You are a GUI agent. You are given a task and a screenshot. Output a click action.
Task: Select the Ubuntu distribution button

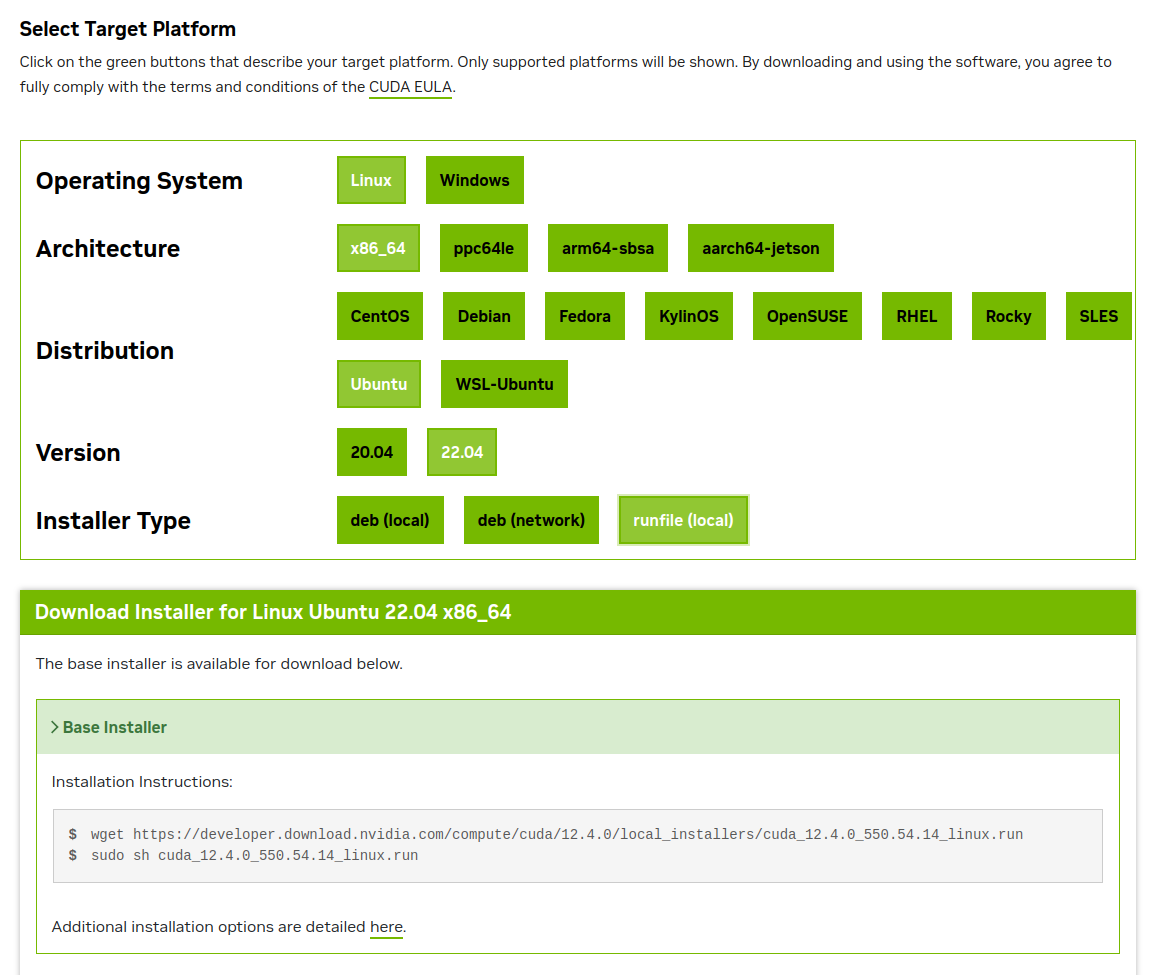pos(379,384)
